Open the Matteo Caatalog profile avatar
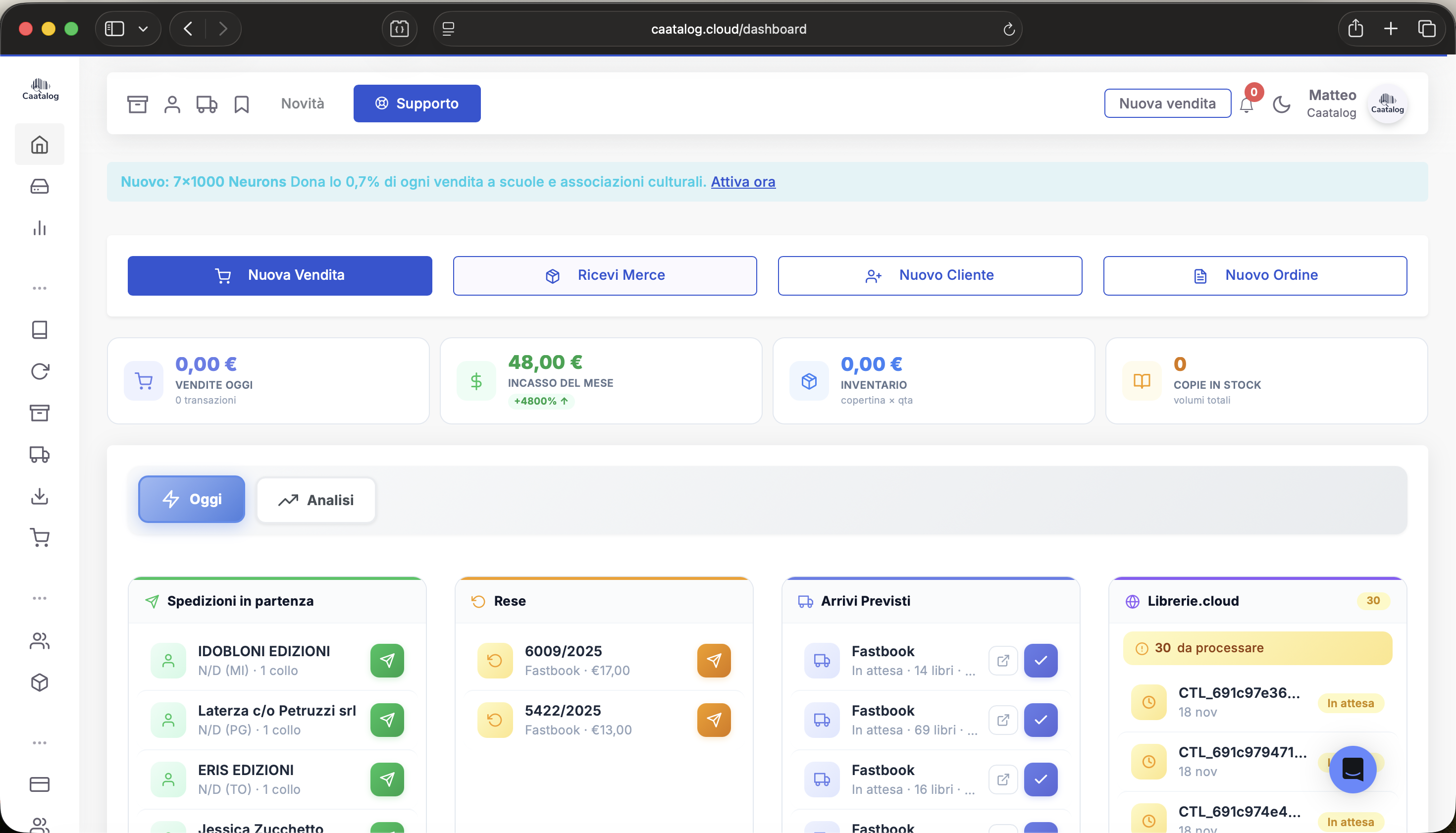Screen dimensions: 1456x833 (x=1387, y=104)
